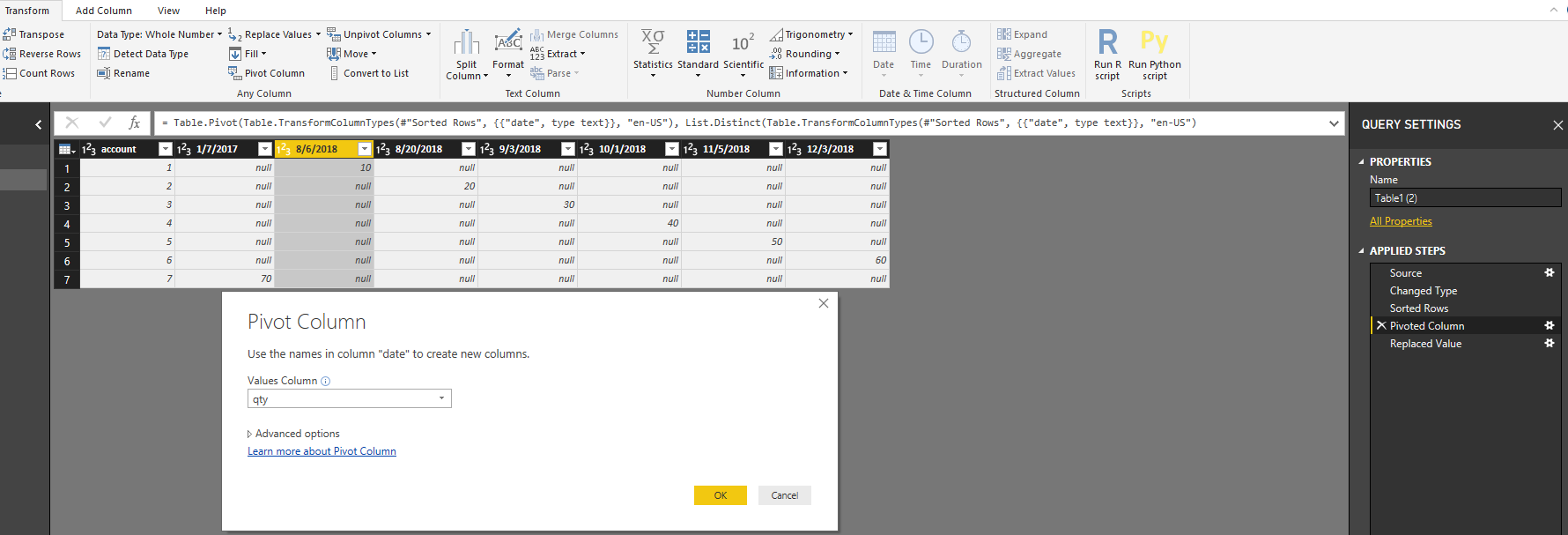The height and width of the screenshot is (535, 1568).
Task: Select the Changed Type applied step
Action: pos(1424,291)
